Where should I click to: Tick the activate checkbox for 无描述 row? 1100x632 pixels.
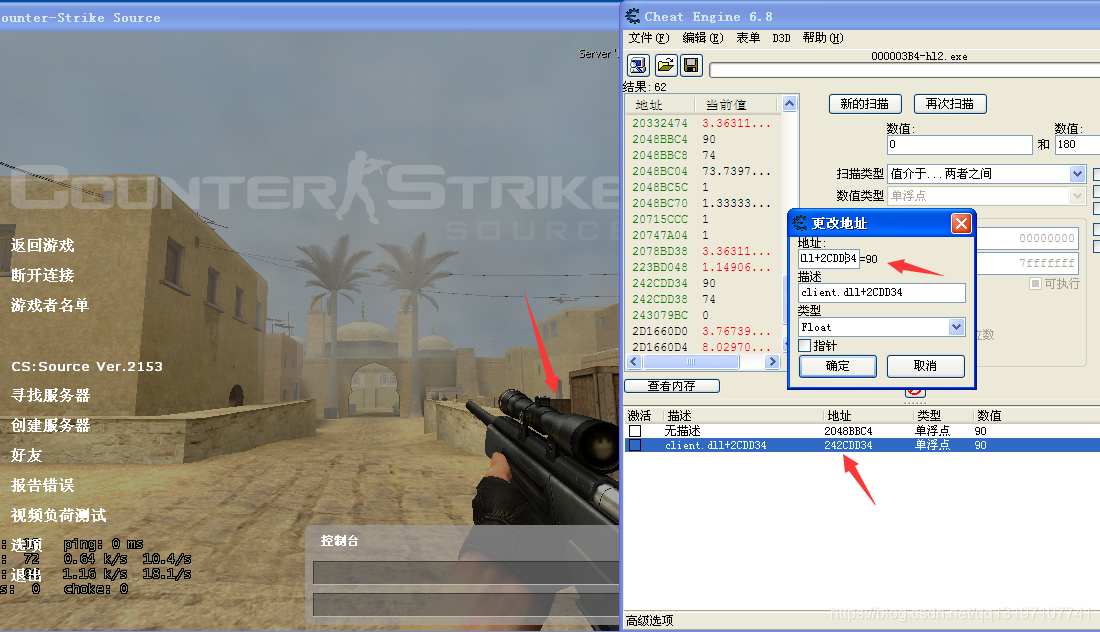click(x=635, y=431)
